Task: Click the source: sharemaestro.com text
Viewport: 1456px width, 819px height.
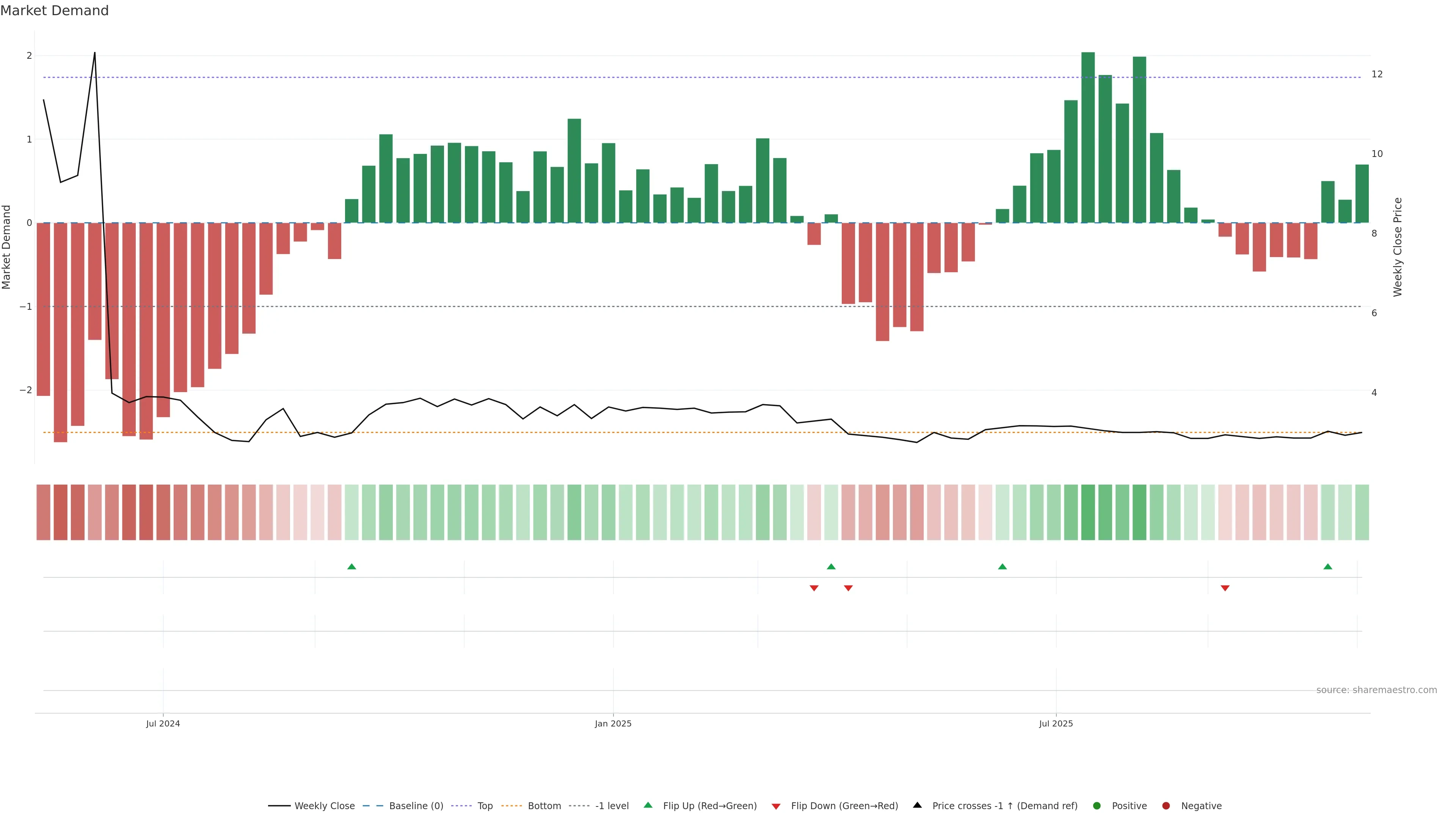Action: [x=1376, y=690]
